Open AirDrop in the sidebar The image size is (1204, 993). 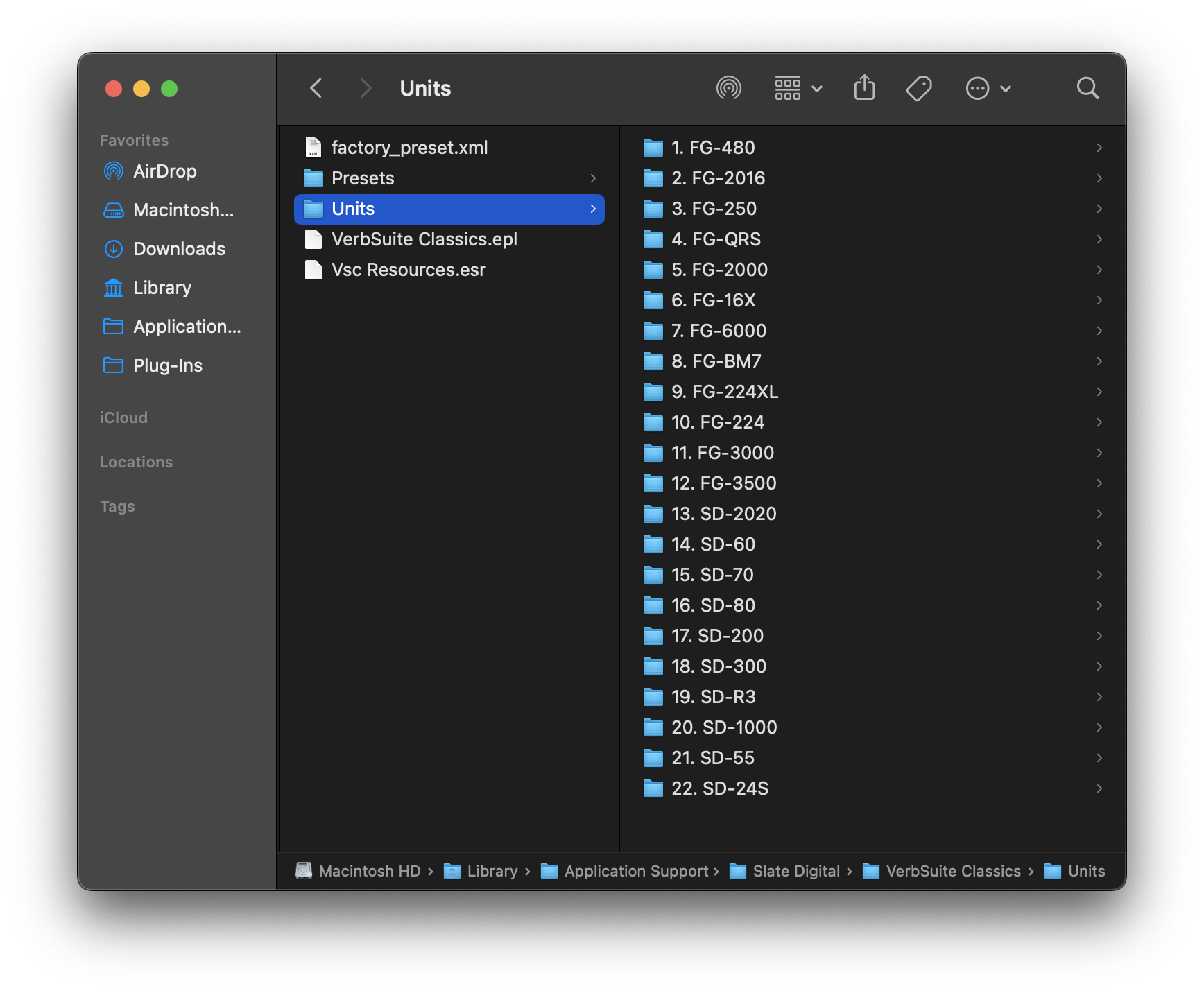pos(150,171)
